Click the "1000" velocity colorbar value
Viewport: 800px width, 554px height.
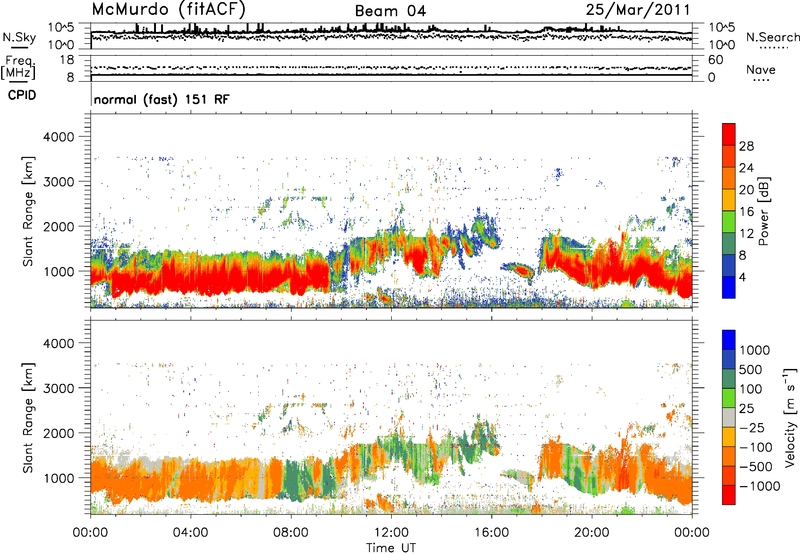tap(754, 350)
